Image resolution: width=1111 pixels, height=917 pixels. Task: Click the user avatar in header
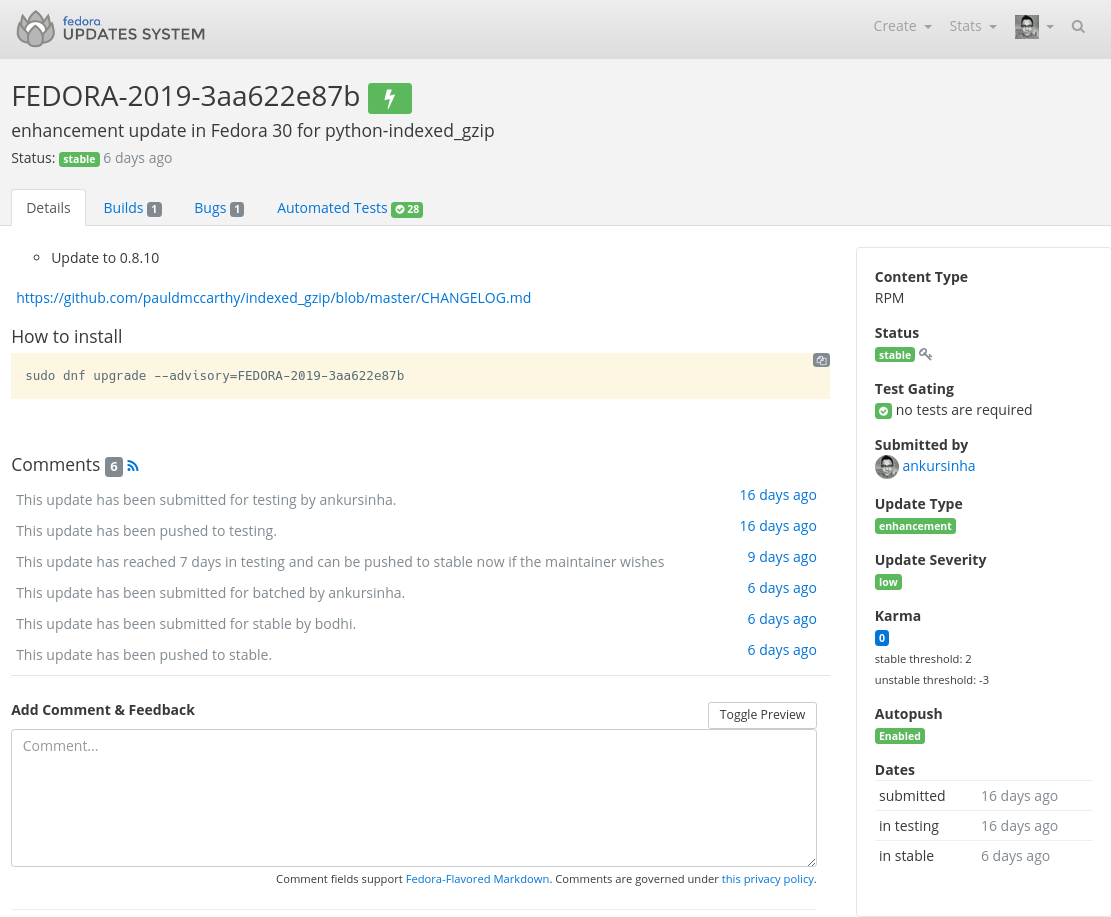point(1026,27)
